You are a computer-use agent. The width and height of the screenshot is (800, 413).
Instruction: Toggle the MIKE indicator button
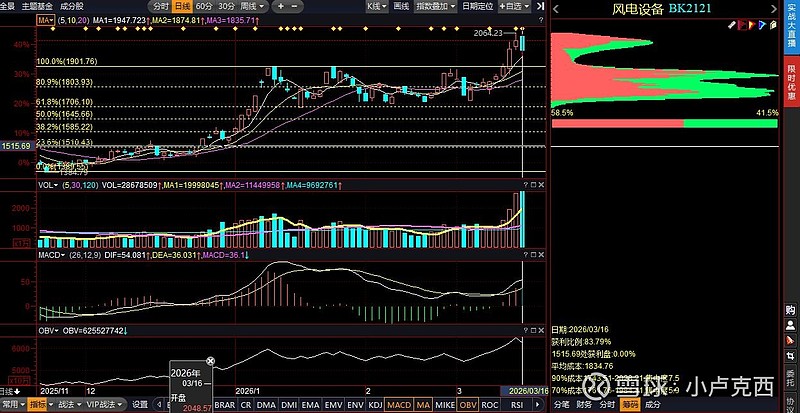(x=445, y=405)
